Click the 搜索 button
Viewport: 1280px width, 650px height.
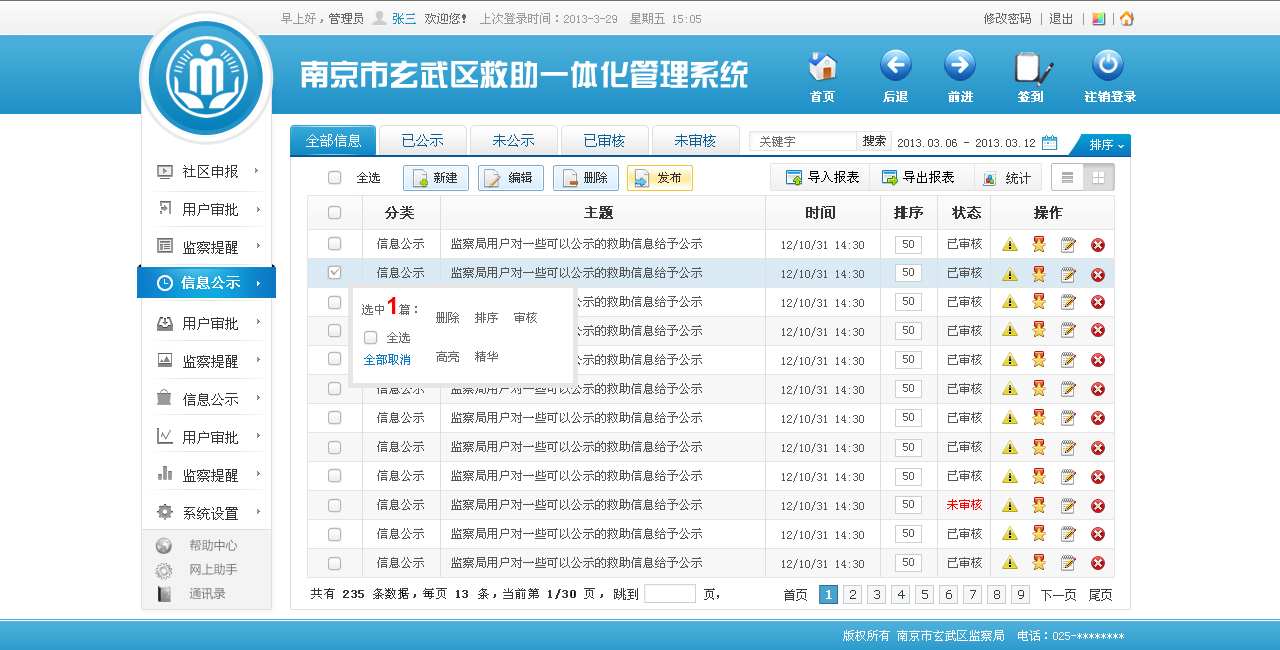[874, 142]
